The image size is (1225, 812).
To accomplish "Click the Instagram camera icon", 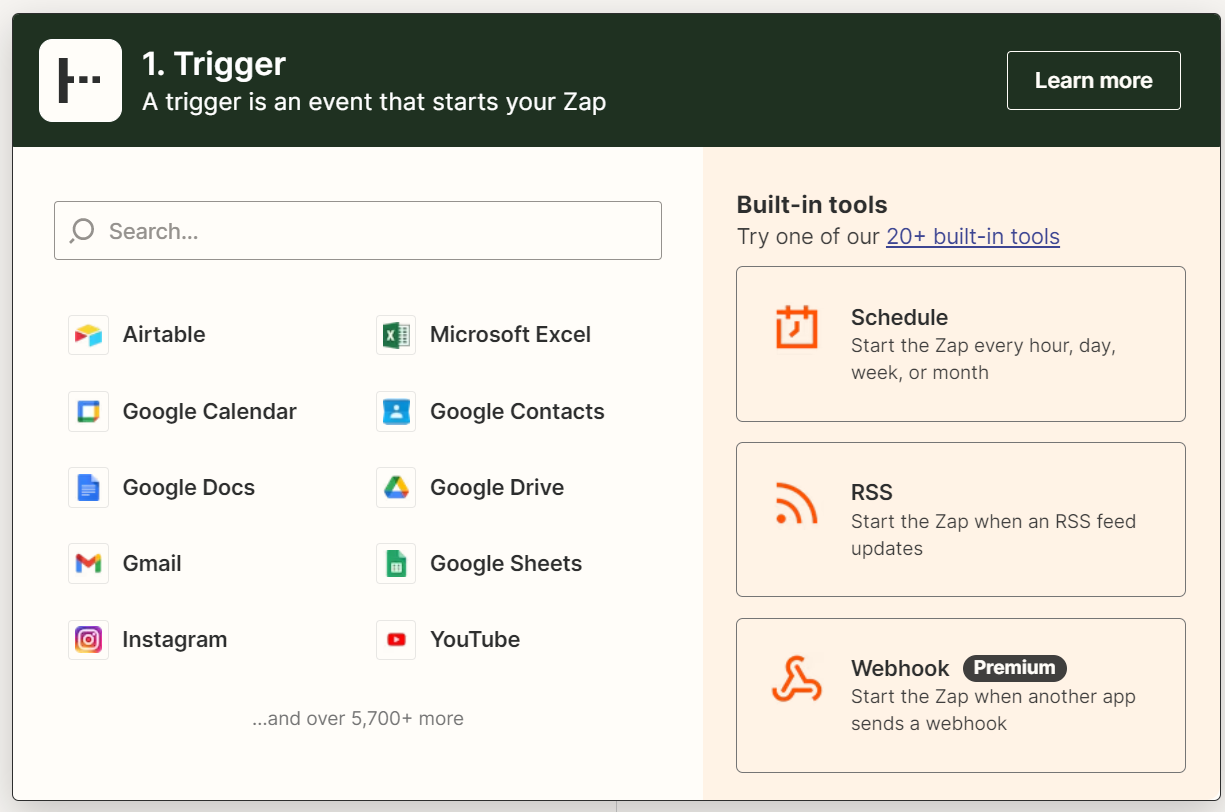I will (88, 640).
